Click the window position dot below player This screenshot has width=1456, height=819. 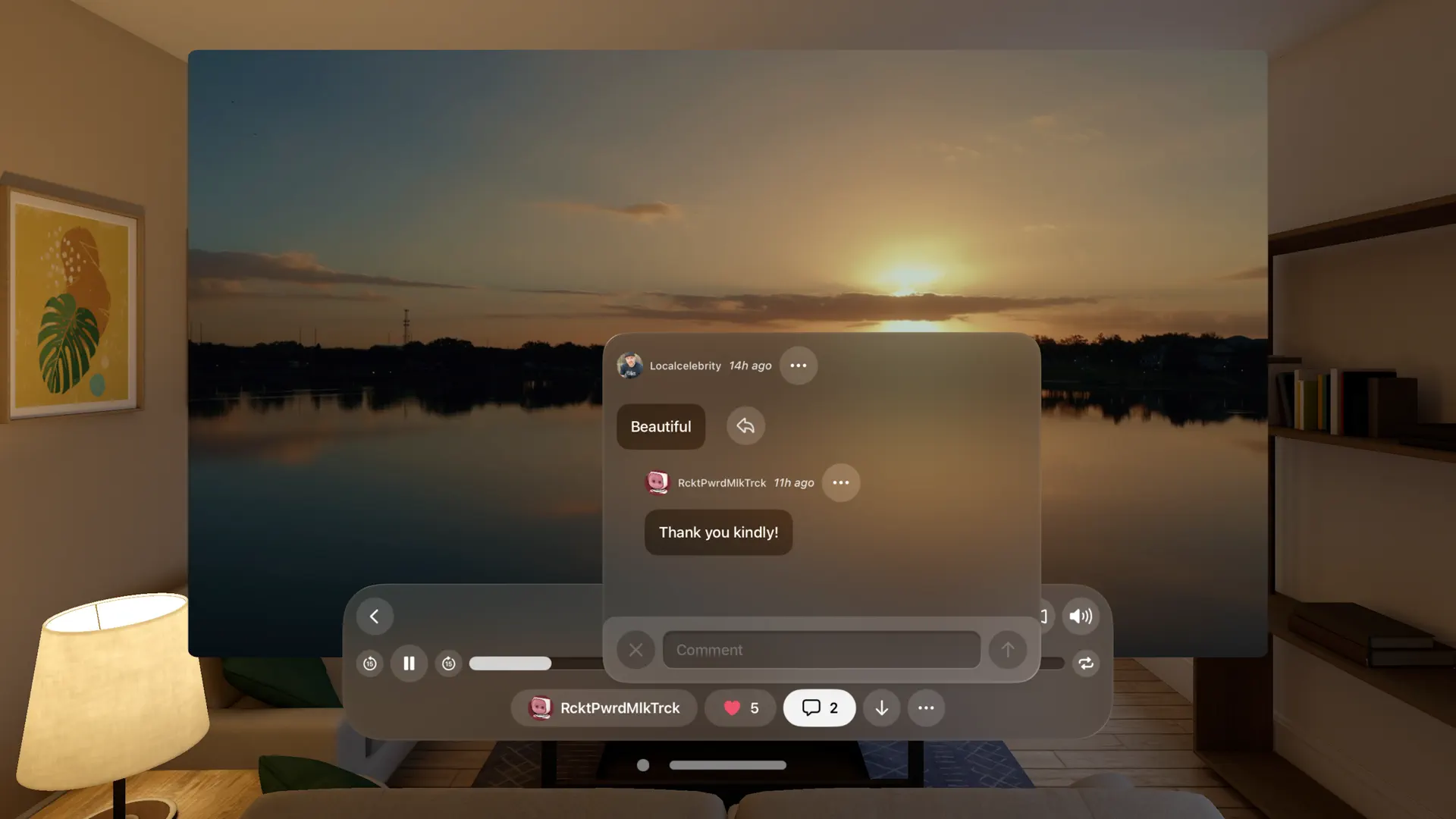pos(643,765)
